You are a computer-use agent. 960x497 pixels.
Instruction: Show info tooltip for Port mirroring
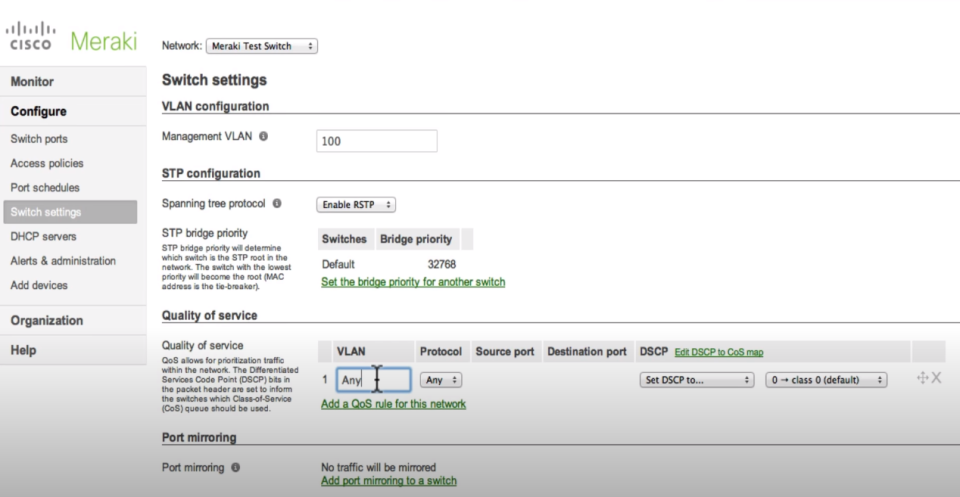click(235, 468)
